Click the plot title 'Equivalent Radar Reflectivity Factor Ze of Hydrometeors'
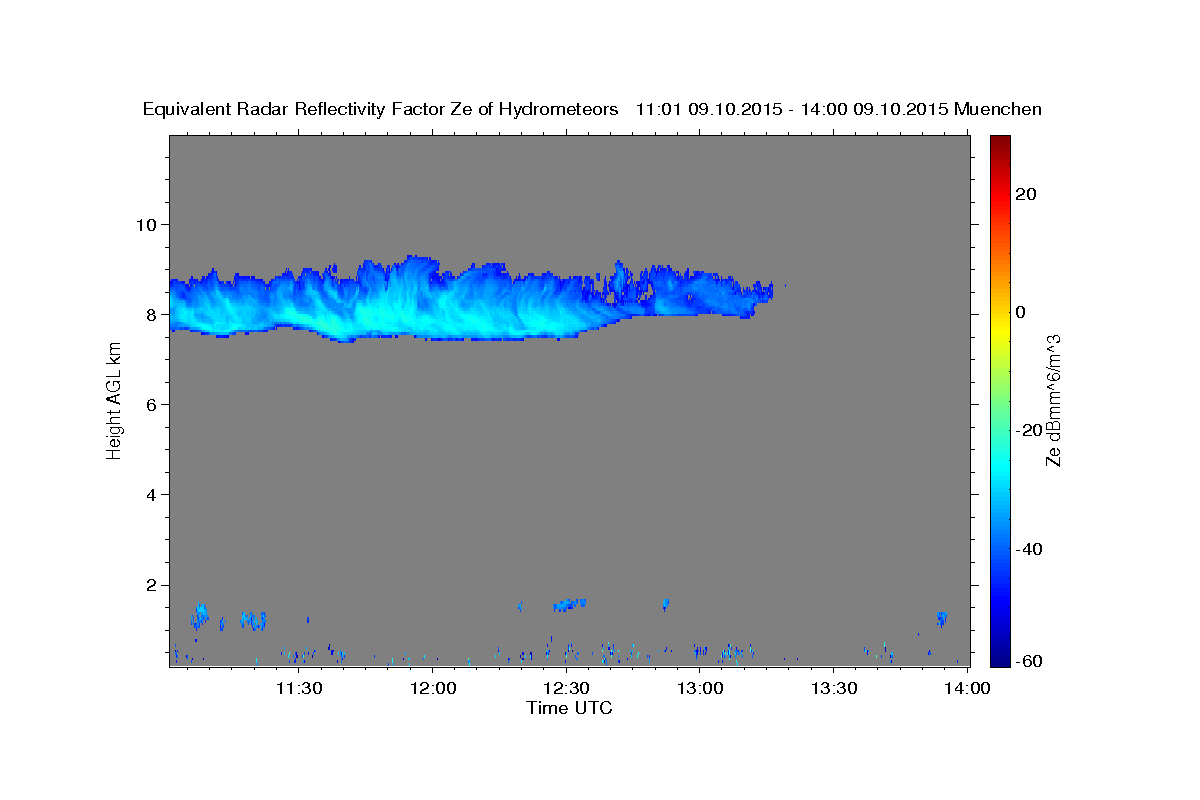The width and height of the screenshot is (1200, 800). coord(381,109)
